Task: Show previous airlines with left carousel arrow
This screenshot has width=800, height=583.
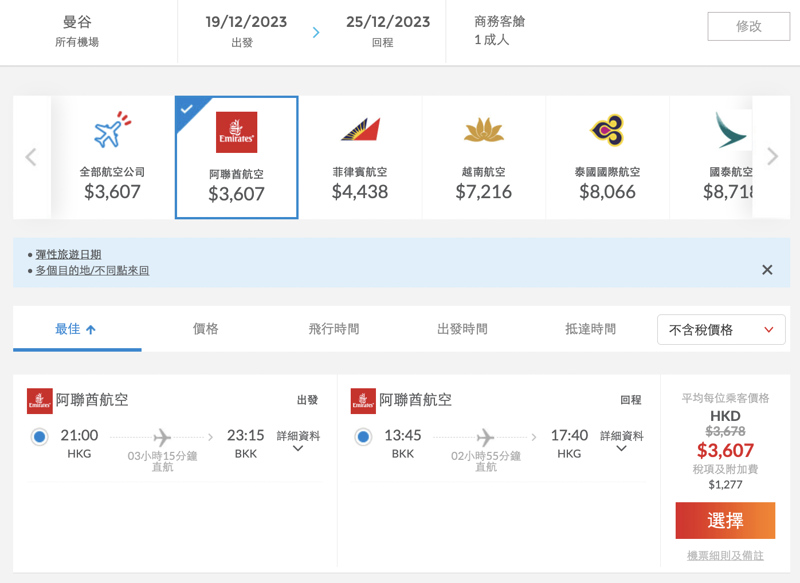Action: 31,157
